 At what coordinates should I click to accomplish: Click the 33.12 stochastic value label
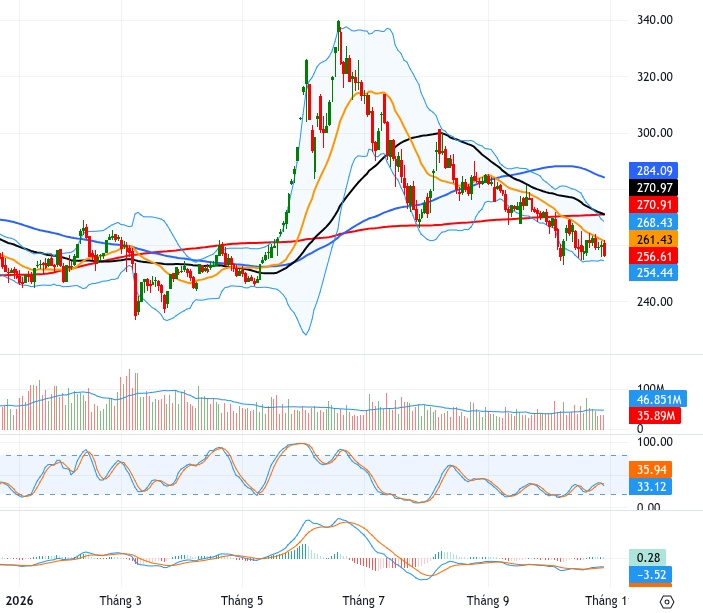pyautogui.click(x=651, y=487)
